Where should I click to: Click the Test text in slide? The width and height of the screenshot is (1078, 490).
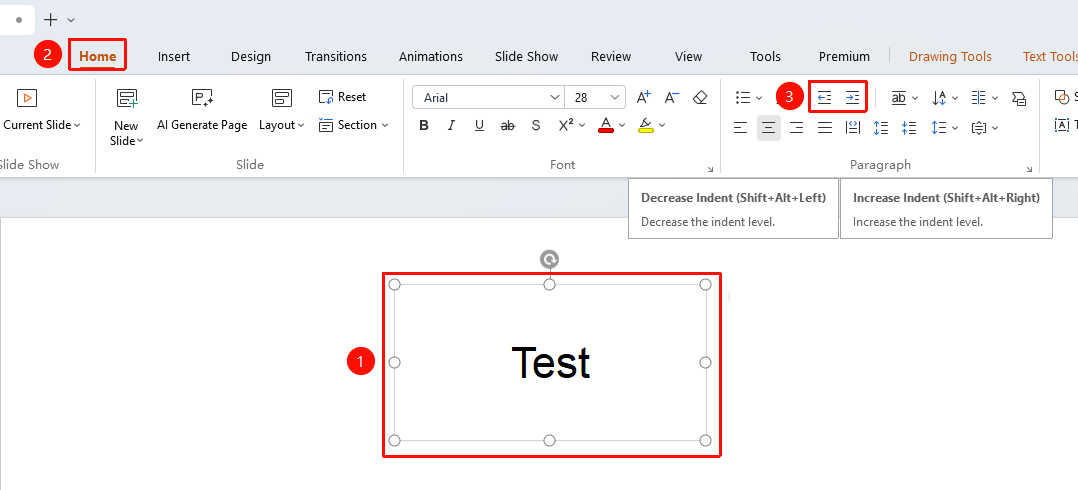coord(551,362)
